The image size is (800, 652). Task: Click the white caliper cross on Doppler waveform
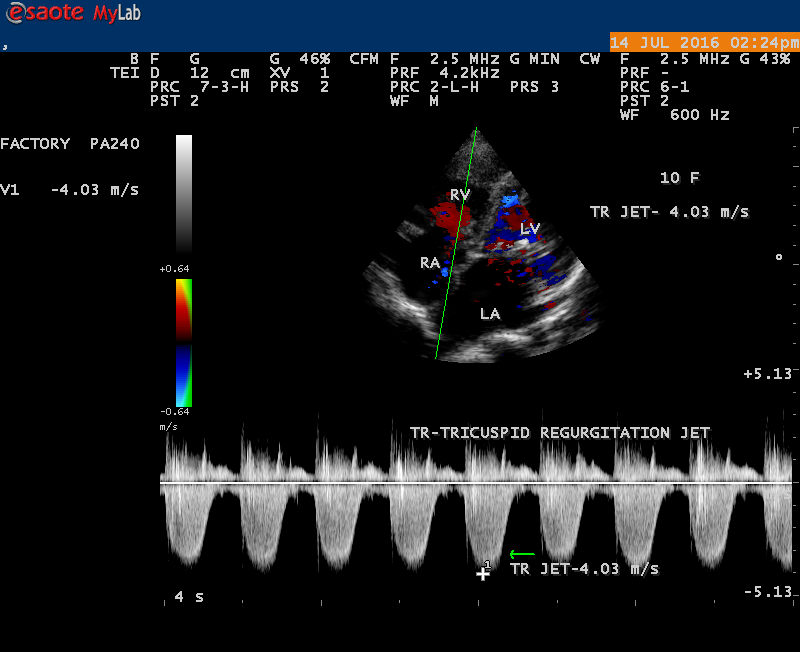click(x=483, y=574)
